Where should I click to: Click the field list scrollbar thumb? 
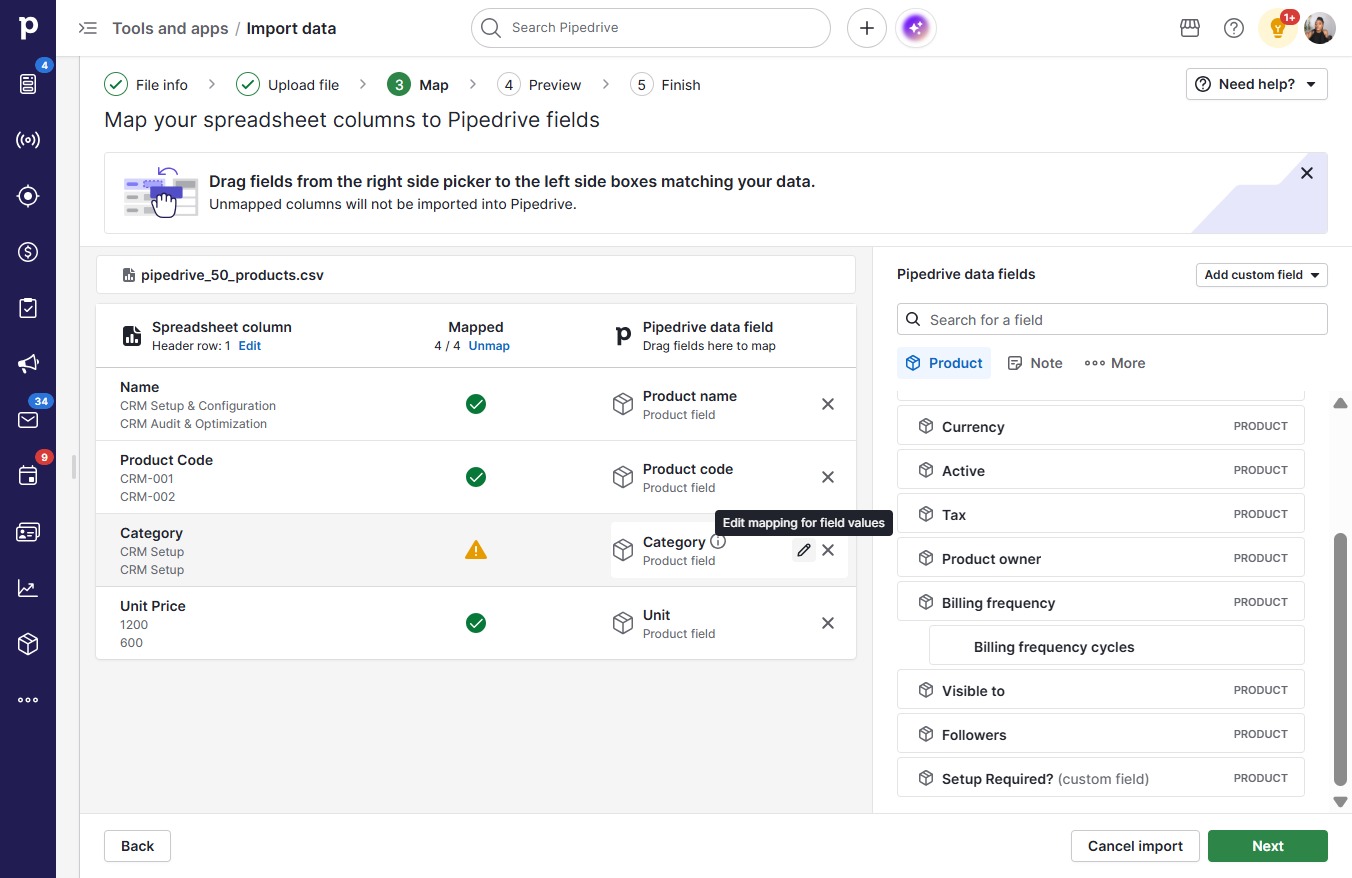1341,660
